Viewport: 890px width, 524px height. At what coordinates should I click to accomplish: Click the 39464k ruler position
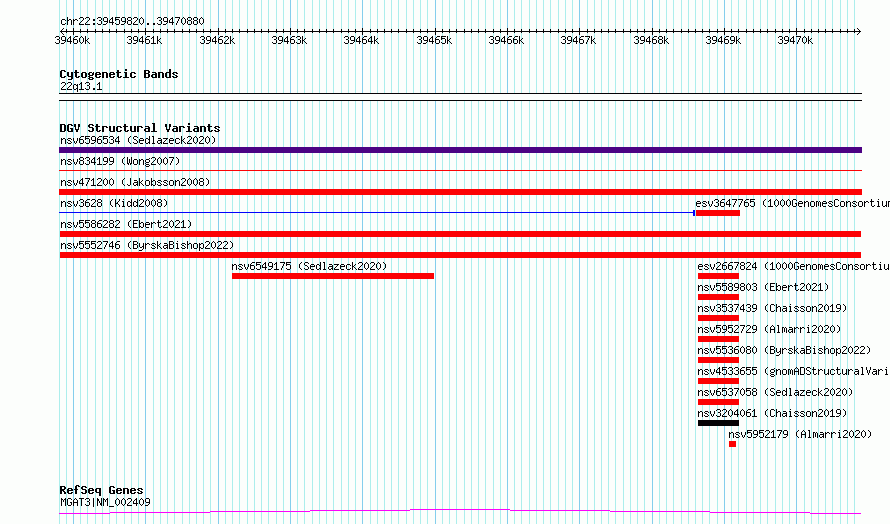pos(361,40)
